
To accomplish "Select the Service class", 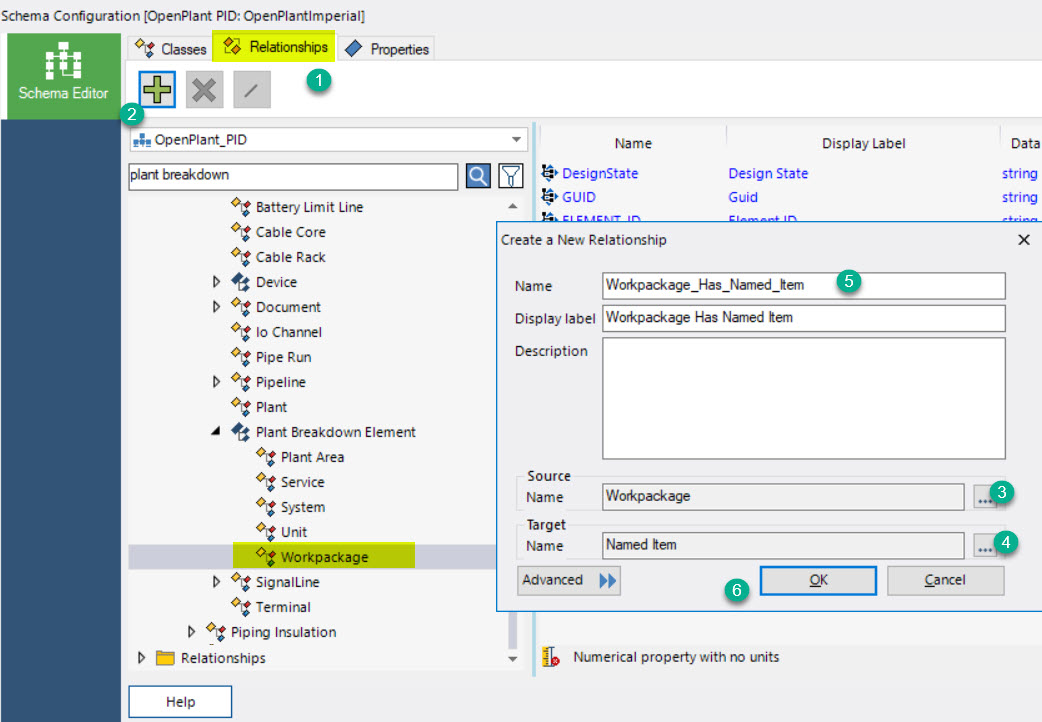I will [x=302, y=482].
